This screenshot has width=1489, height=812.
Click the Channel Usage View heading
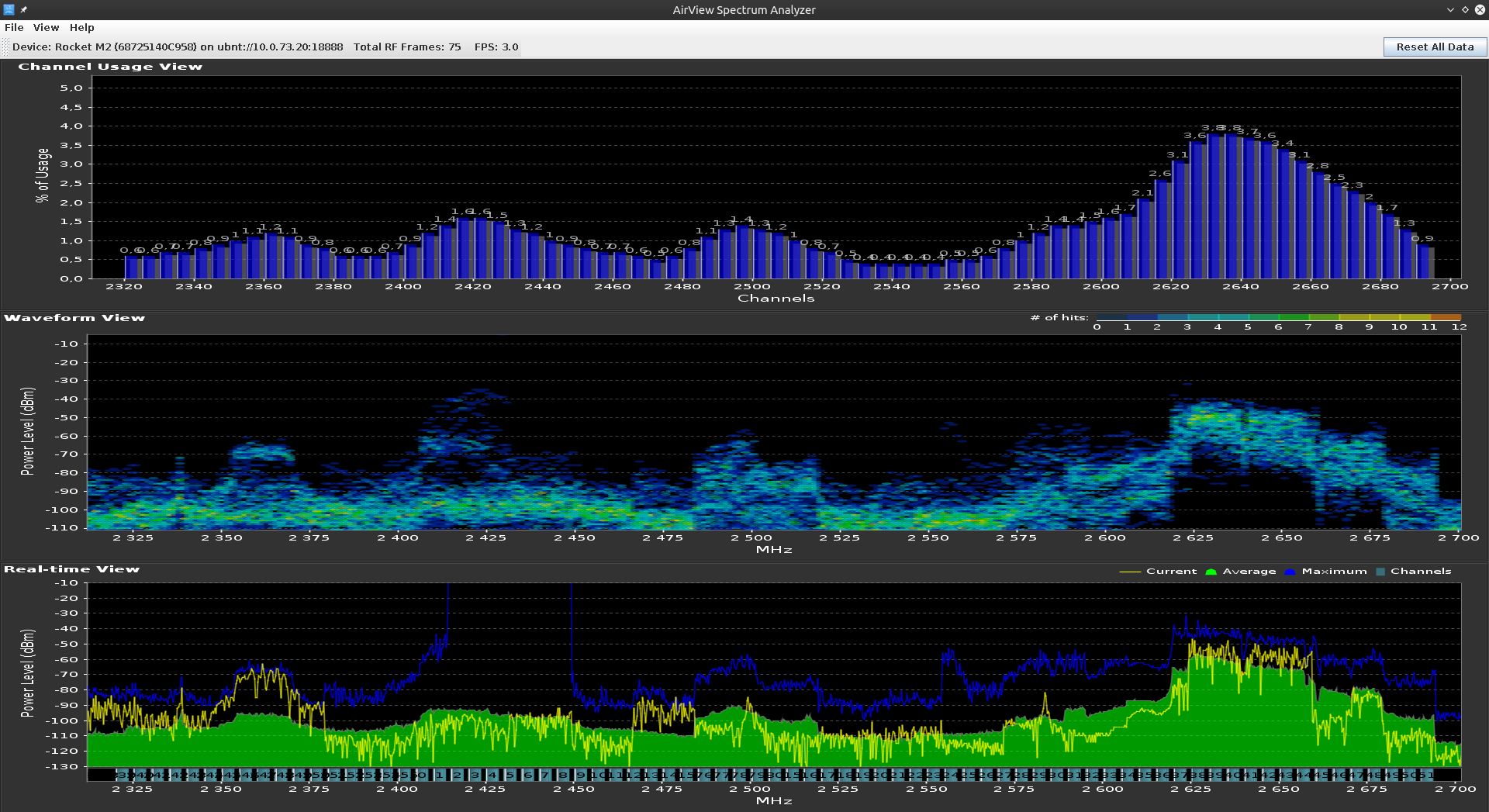(110, 67)
